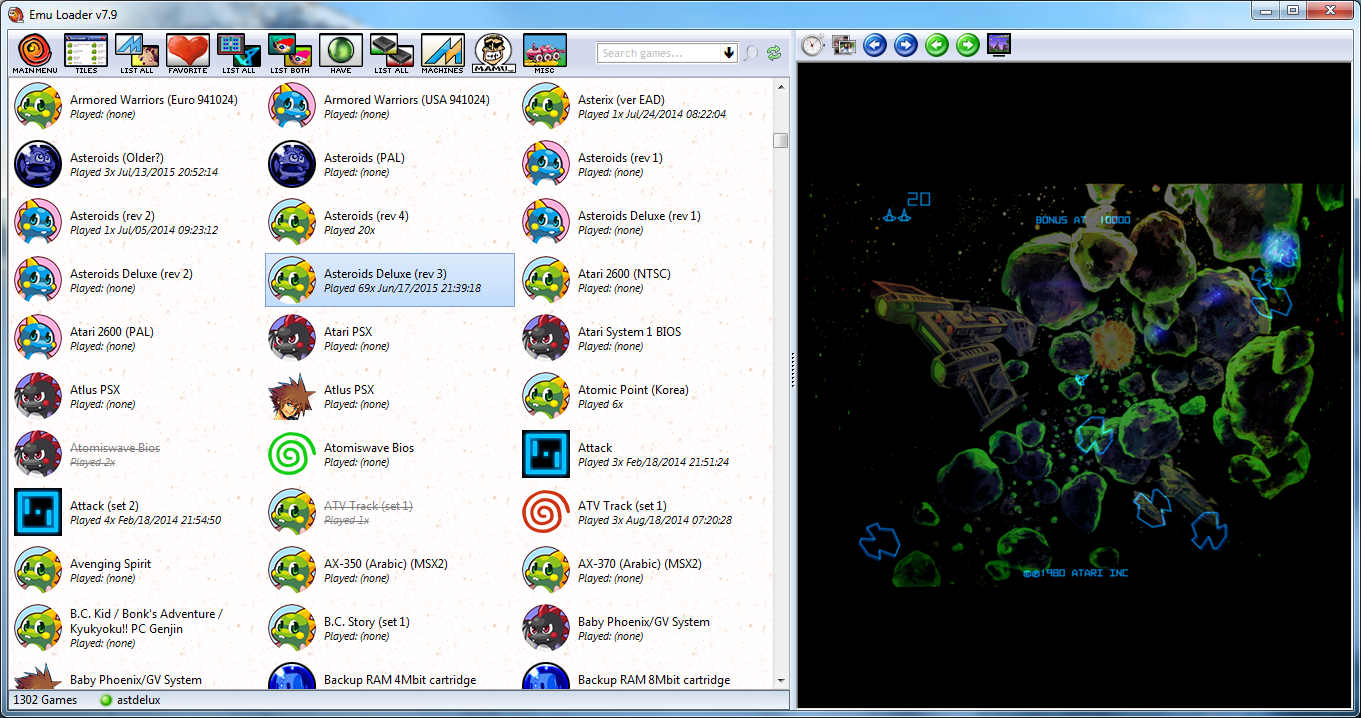Select Attack (set 2) entry
This screenshot has width=1361, height=718.
136,512
